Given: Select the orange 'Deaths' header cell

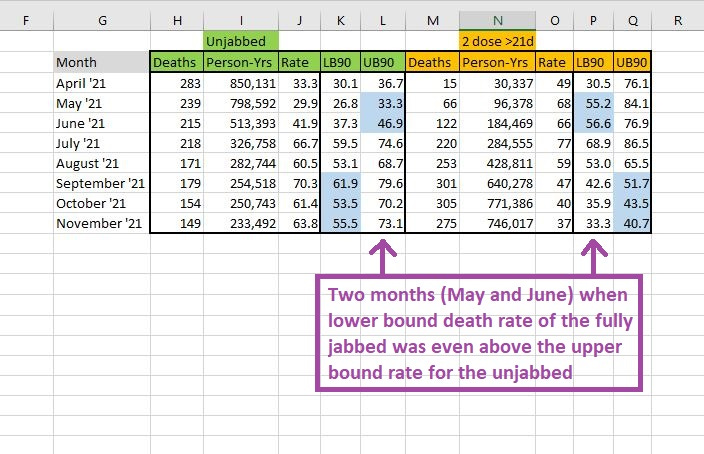Looking at the screenshot, I should 432,62.
